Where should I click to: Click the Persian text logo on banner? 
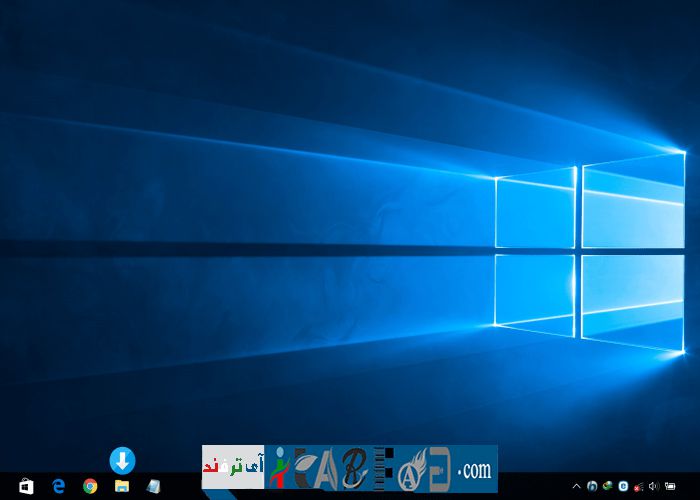click(232, 468)
